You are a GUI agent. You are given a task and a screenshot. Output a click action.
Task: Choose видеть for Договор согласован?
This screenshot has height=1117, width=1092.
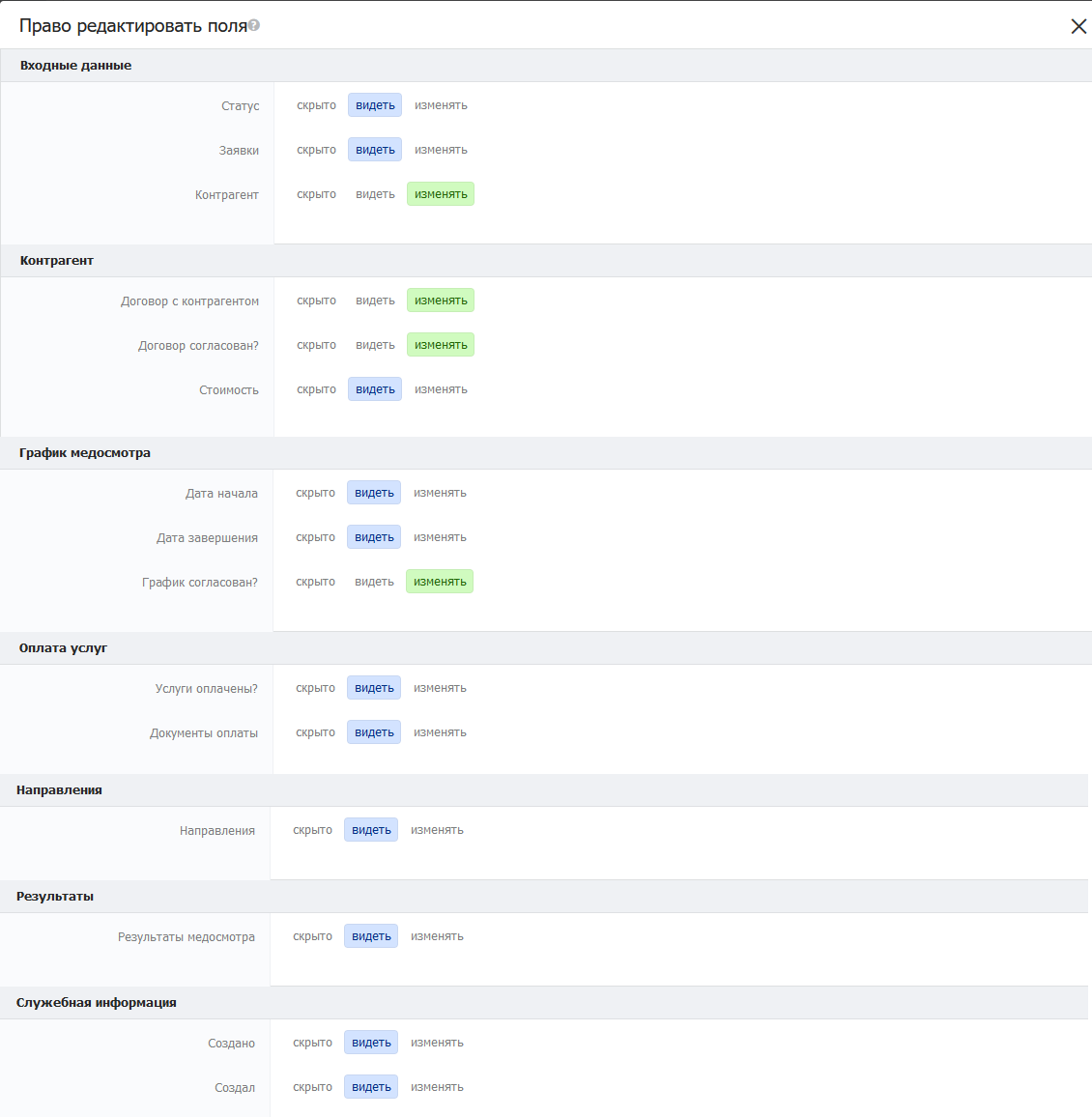375,345
